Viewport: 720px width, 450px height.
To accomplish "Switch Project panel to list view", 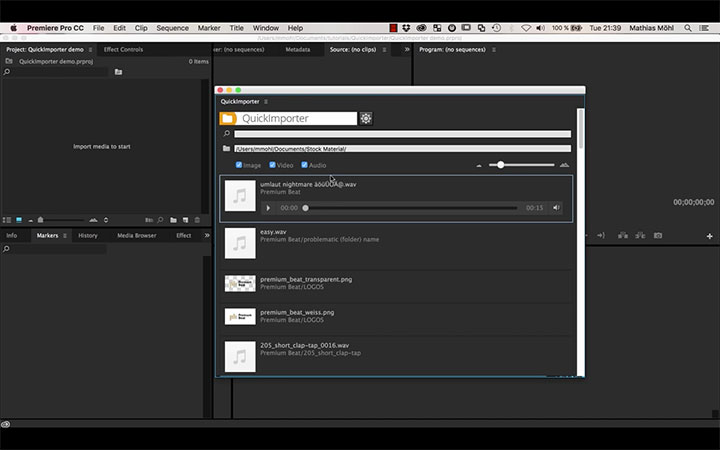I will [x=7, y=220].
